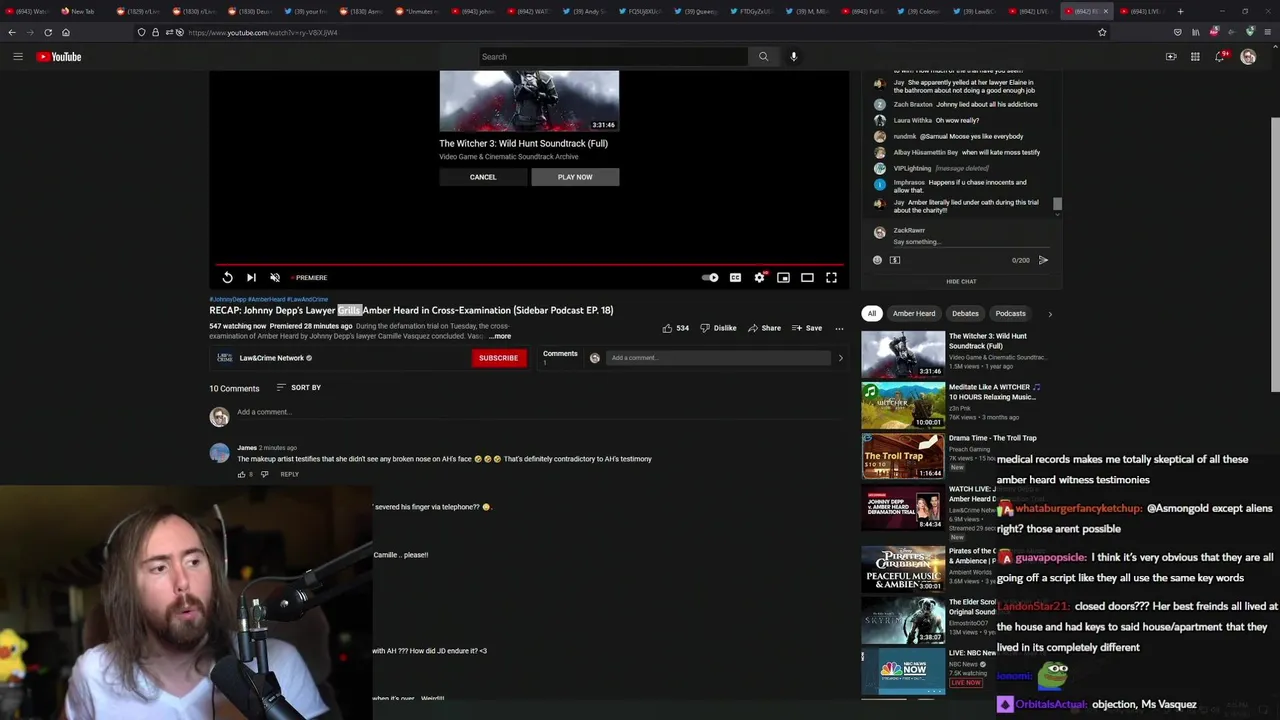Open the notifications bell
1280x720 pixels.
pos(1219,57)
